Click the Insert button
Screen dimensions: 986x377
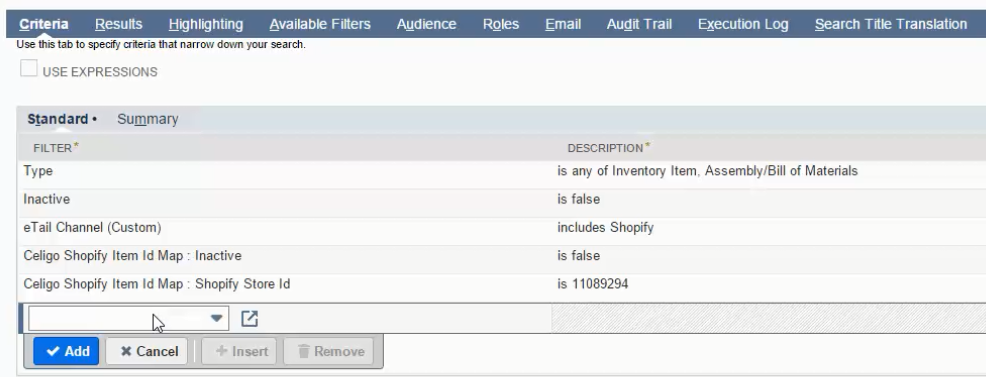[x=239, y=351]
